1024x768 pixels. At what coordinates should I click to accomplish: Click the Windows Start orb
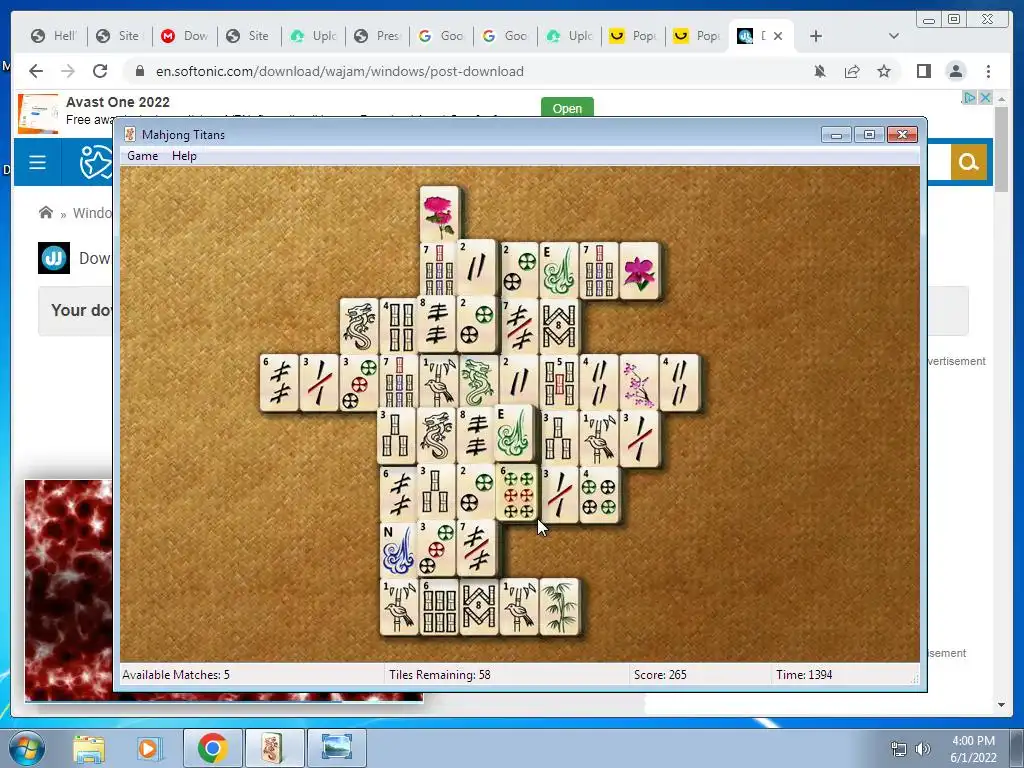point(26,748)
